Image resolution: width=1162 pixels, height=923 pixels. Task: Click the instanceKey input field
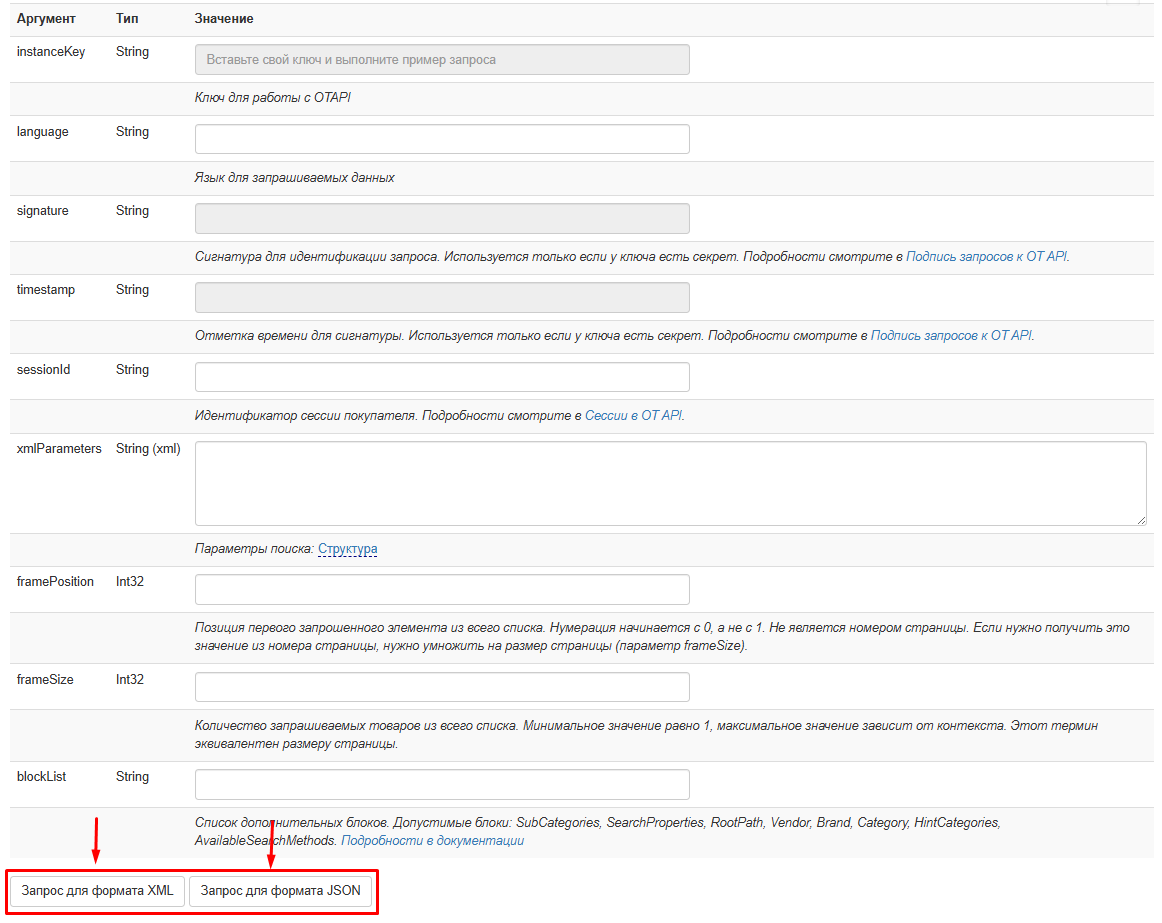(x=442, y=59)
